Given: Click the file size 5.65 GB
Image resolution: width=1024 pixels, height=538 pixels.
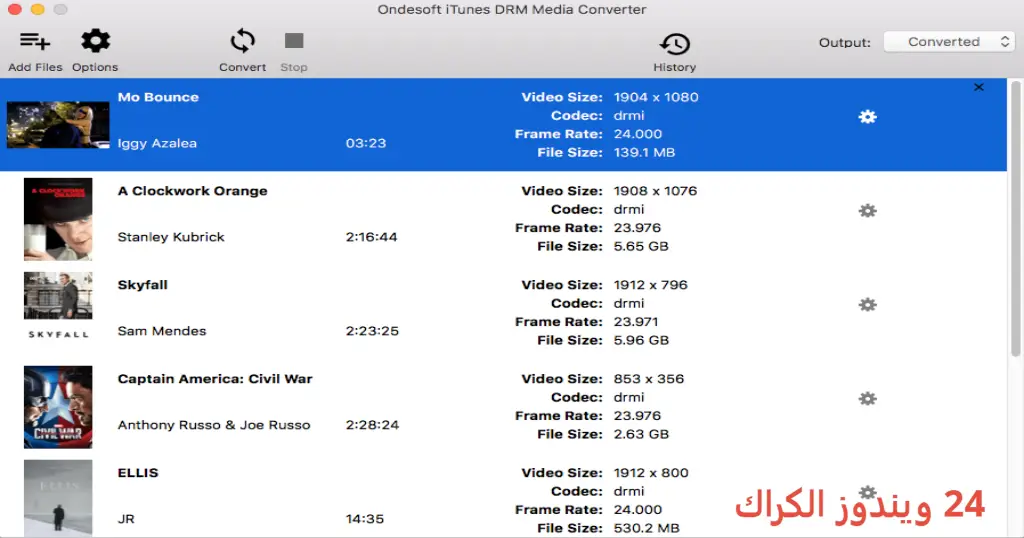Looking at the screenshot, I should point(641,247).
